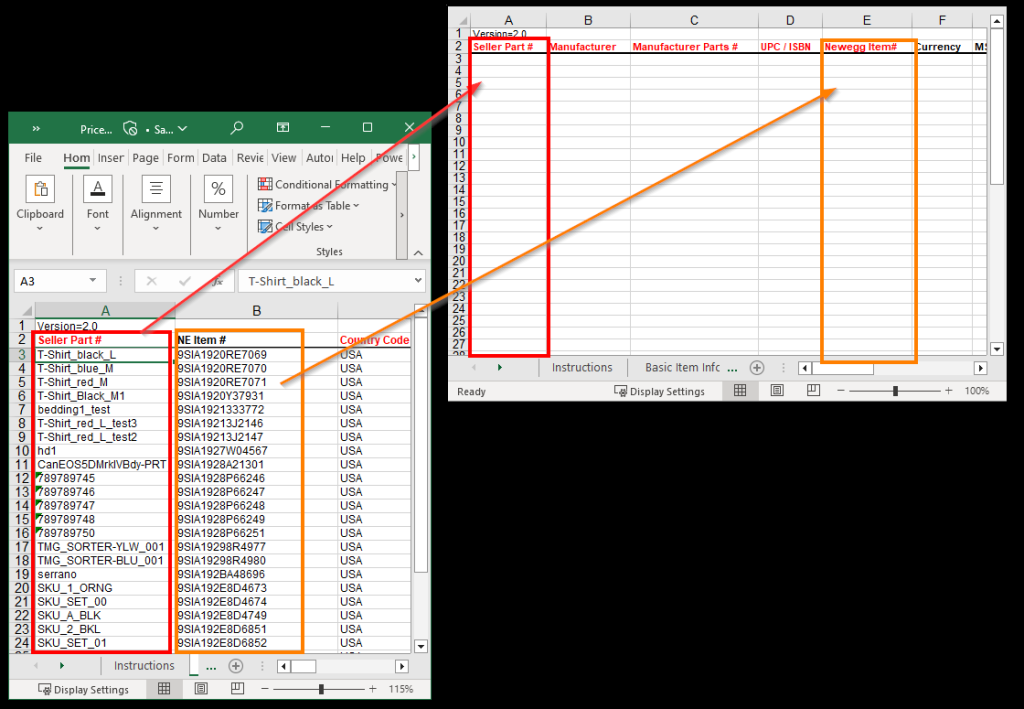Switch to the Data ribbon tab
Viewport: 1024px width, 709px height.
pyautogui.click(x=214, y=158)
